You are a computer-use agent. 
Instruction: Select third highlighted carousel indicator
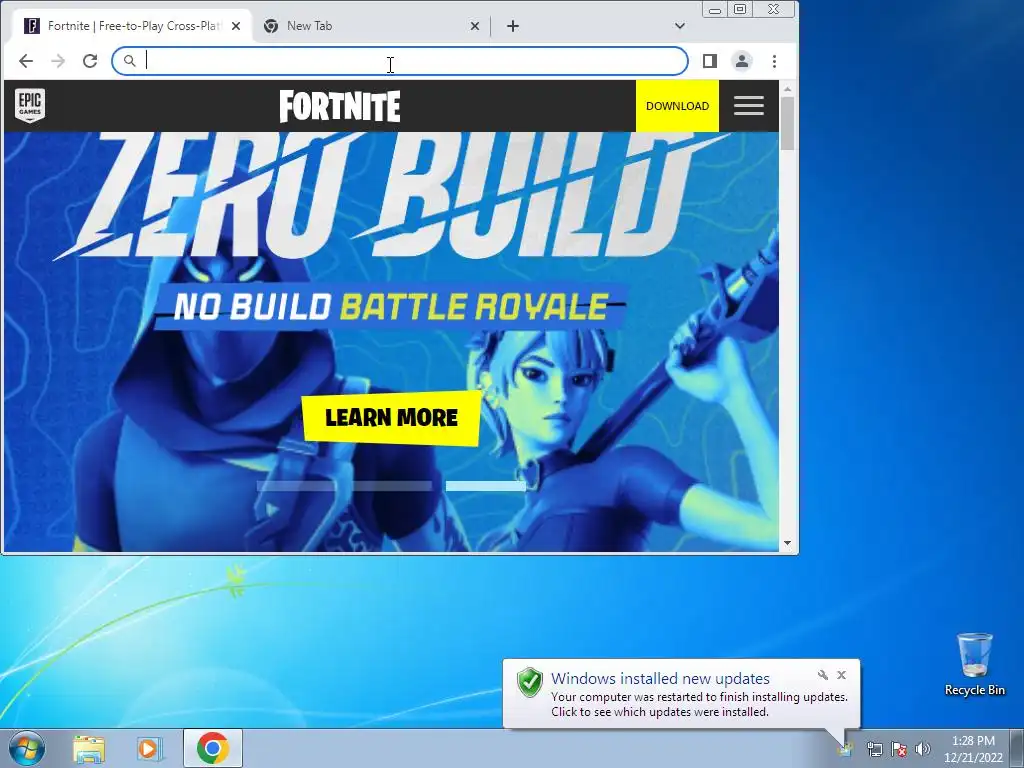(485, 486)
